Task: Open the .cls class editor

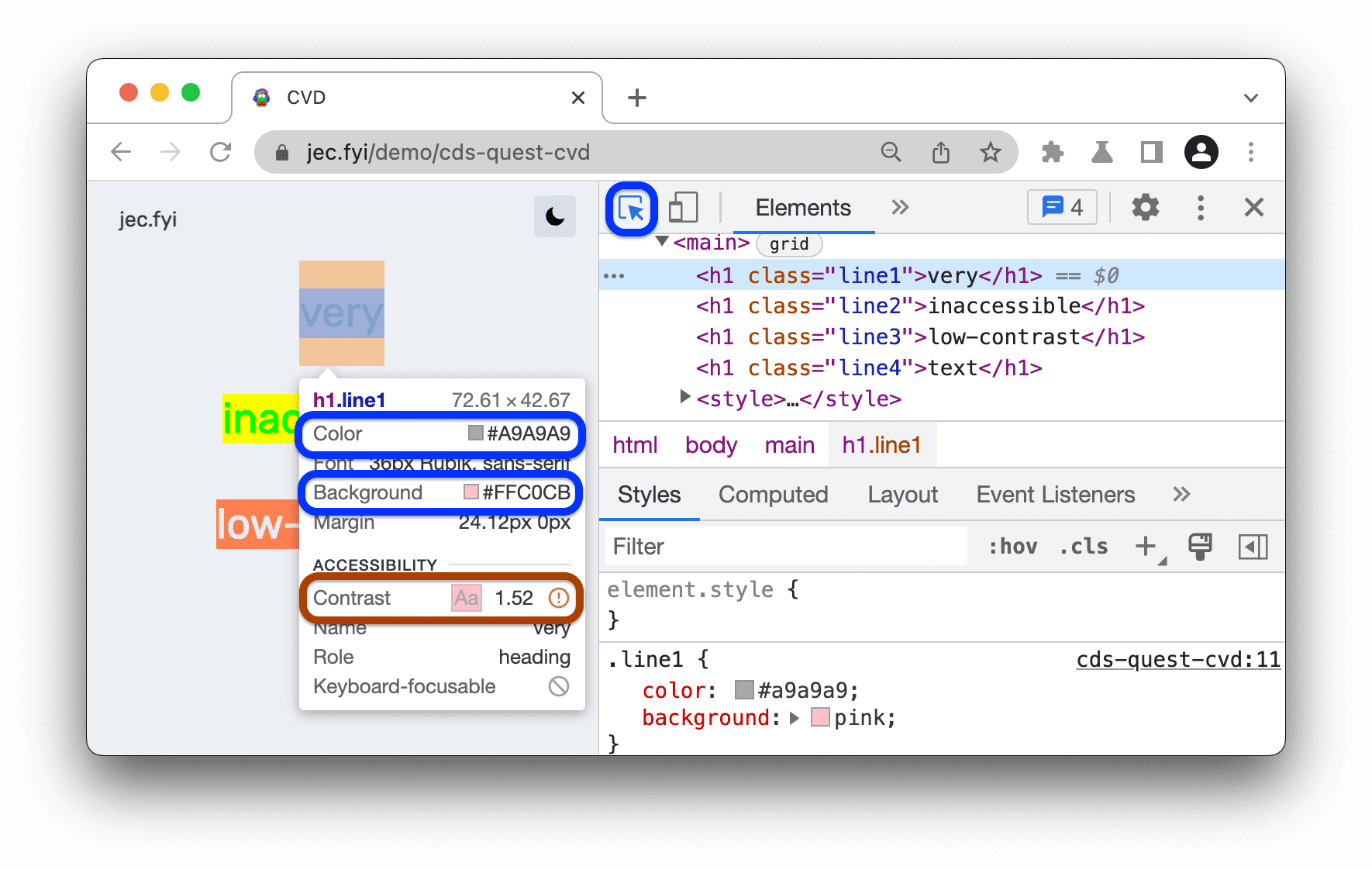Action: point(1082,546)
